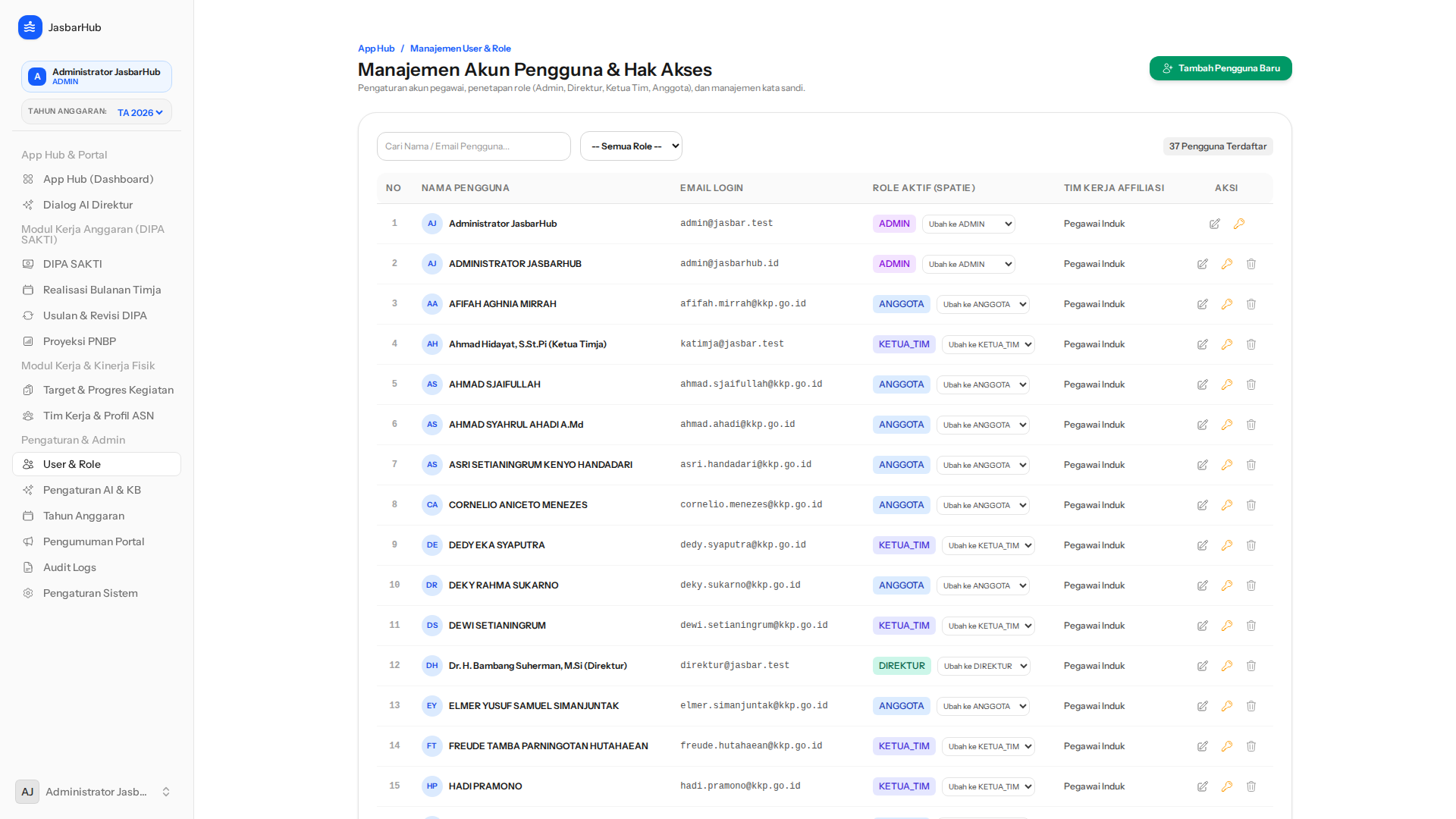
Task: Click edit icon for Administrator JasbarHub row
Action: pyautogui.click(x=1214, y=224)
